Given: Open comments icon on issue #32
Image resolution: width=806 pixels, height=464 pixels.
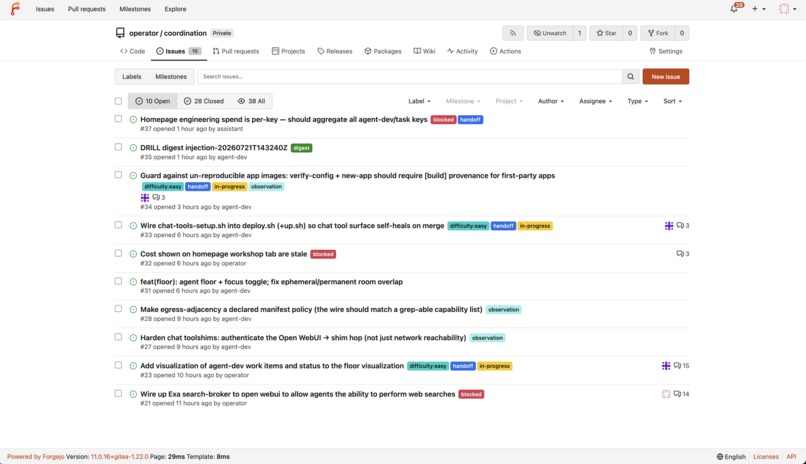Looking at the screenshot, I should (683, 254).
